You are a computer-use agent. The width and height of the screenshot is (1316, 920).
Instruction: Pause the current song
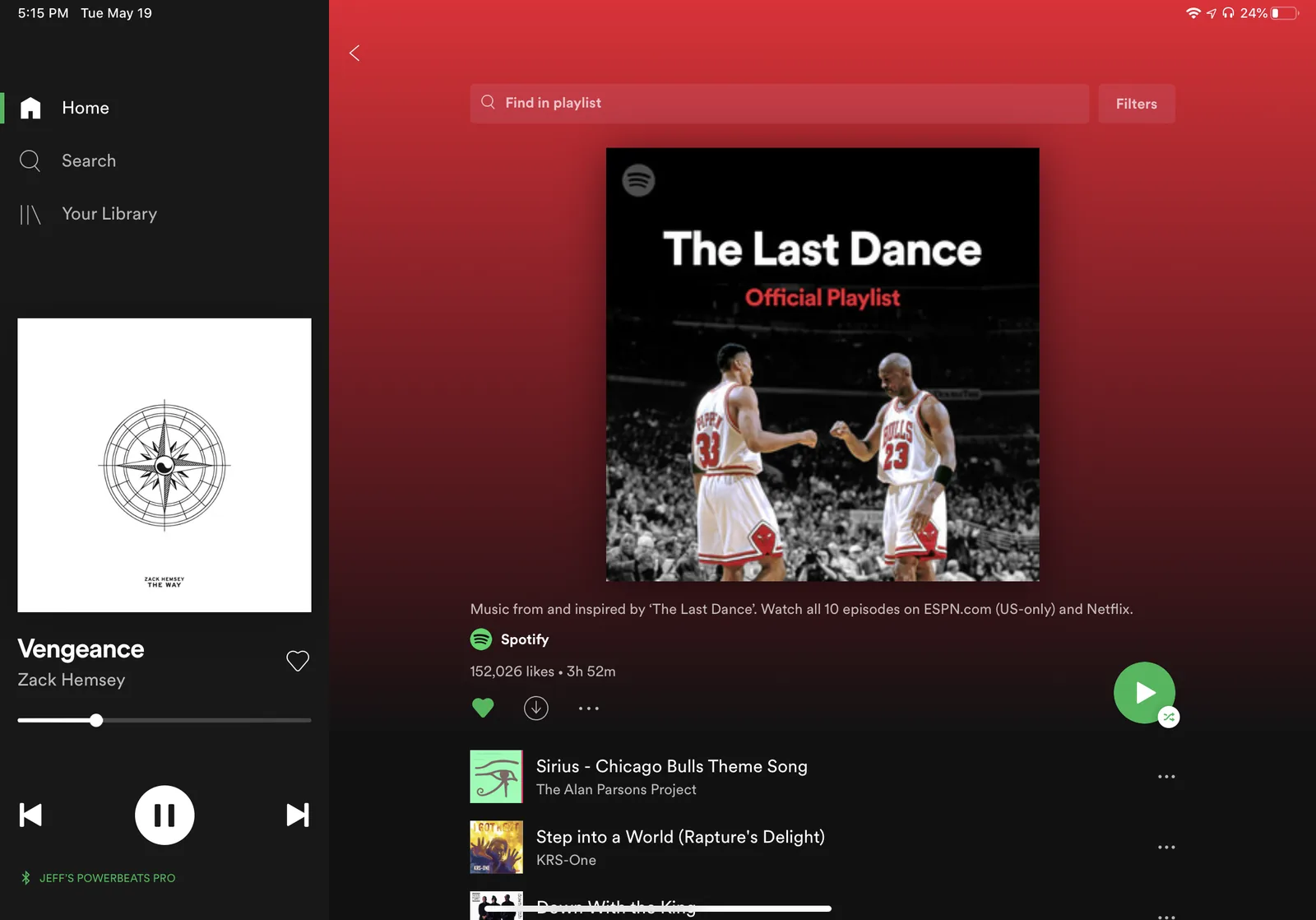(164, 815)
